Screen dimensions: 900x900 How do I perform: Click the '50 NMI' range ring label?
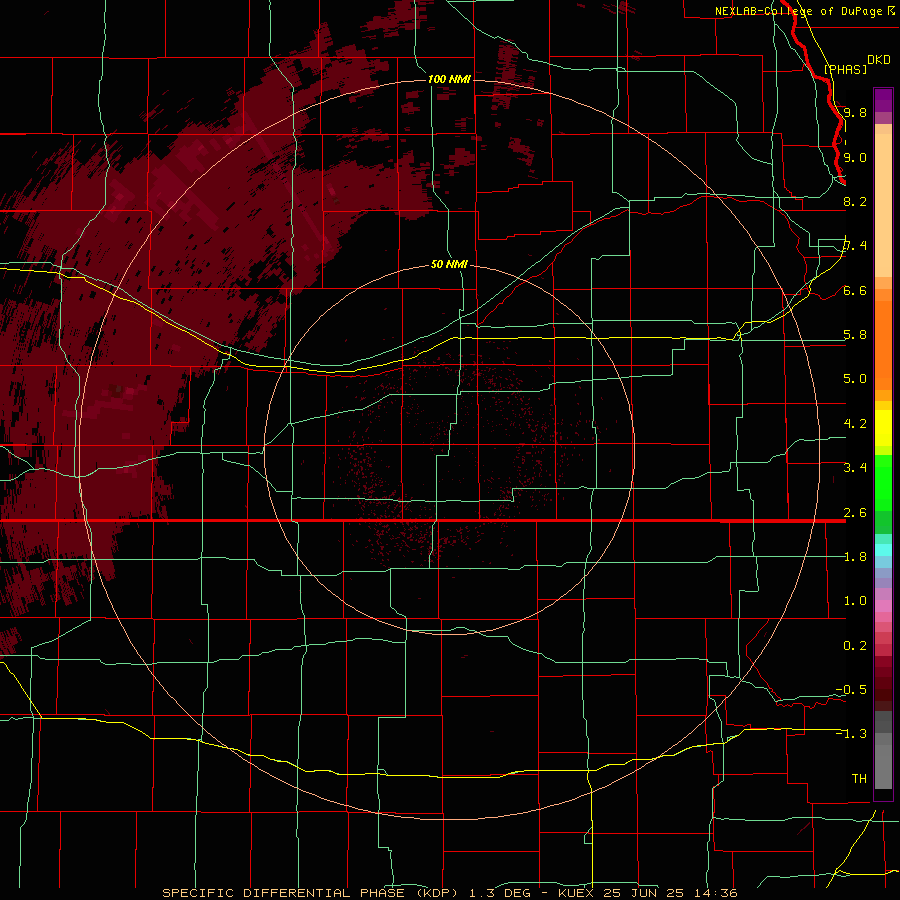449,264
